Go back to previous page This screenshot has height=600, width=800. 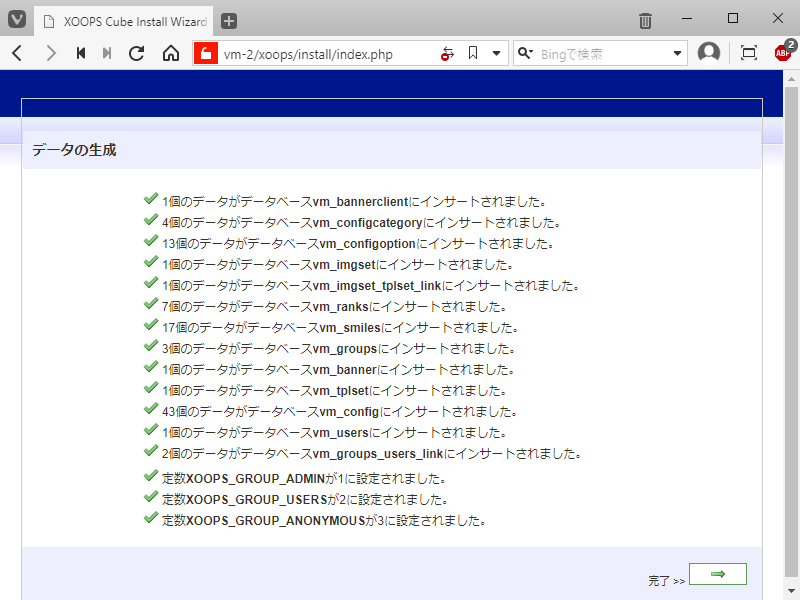point(17,53)
